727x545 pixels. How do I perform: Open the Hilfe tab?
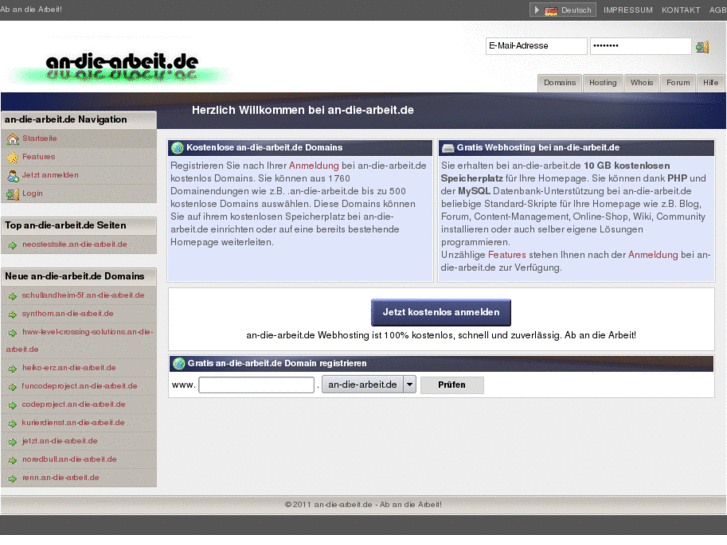710,83
